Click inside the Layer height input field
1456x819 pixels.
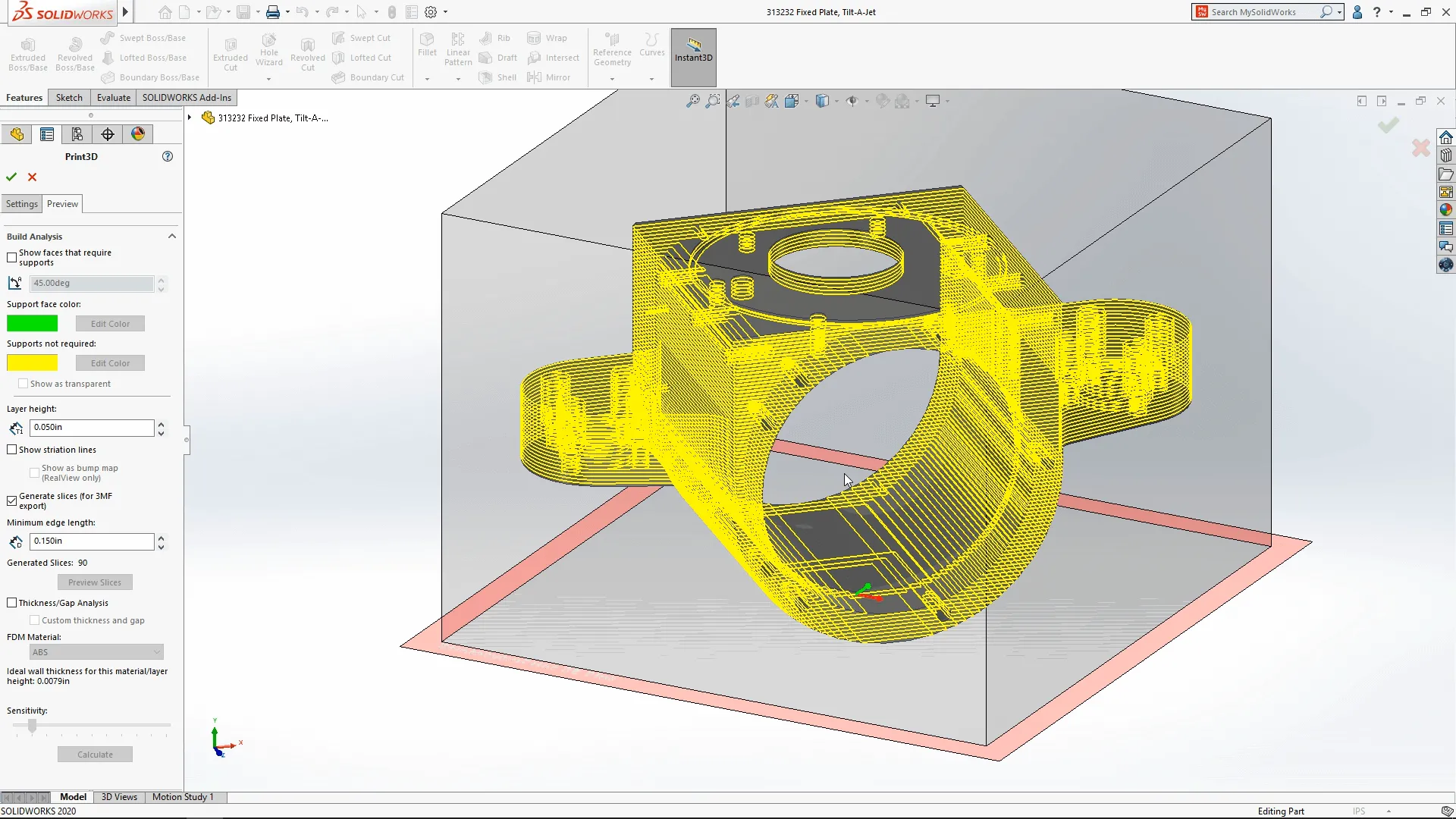[x=91, y=427]
